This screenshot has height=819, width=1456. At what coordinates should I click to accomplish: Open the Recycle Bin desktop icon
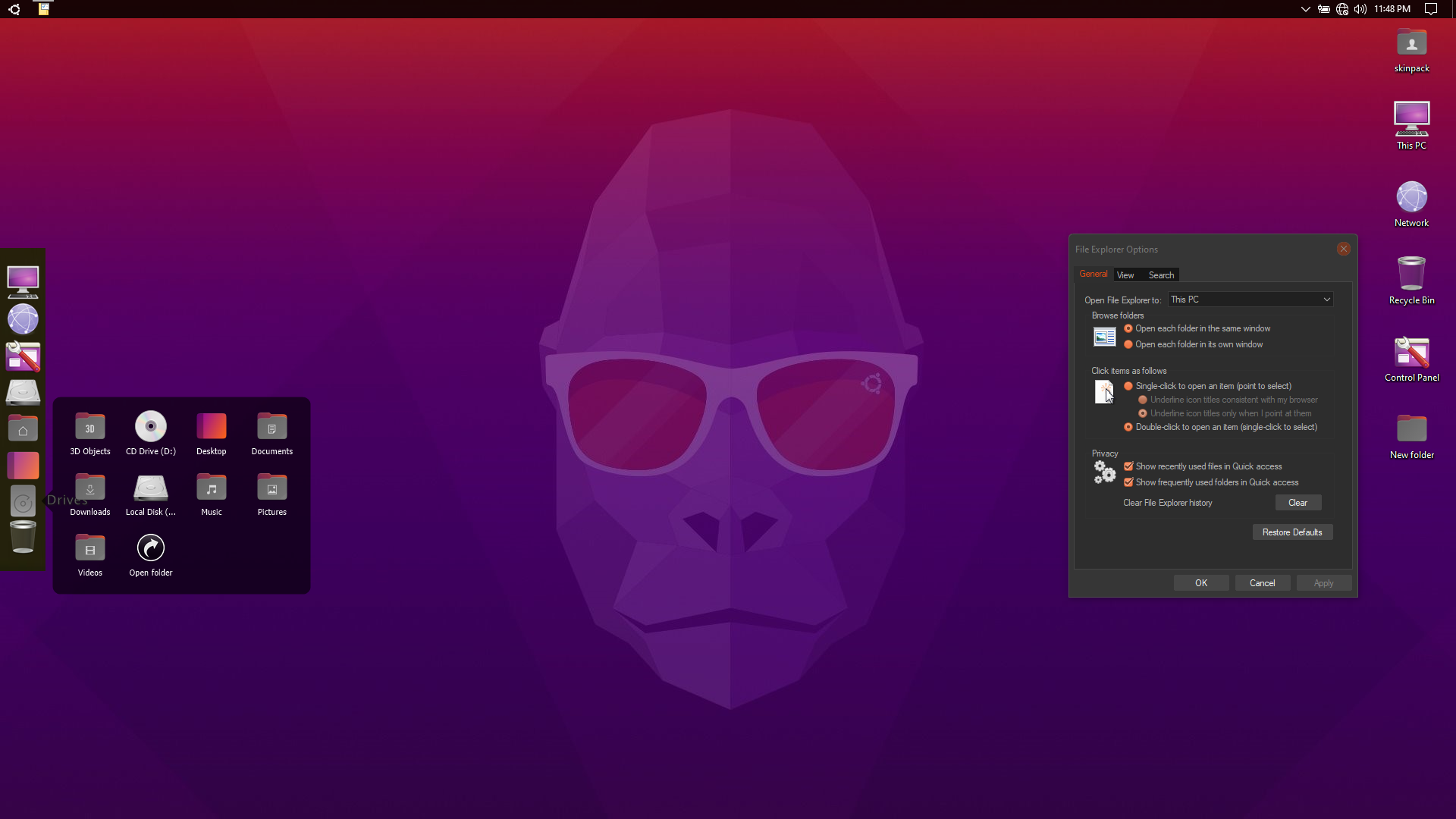[1411, 275]
